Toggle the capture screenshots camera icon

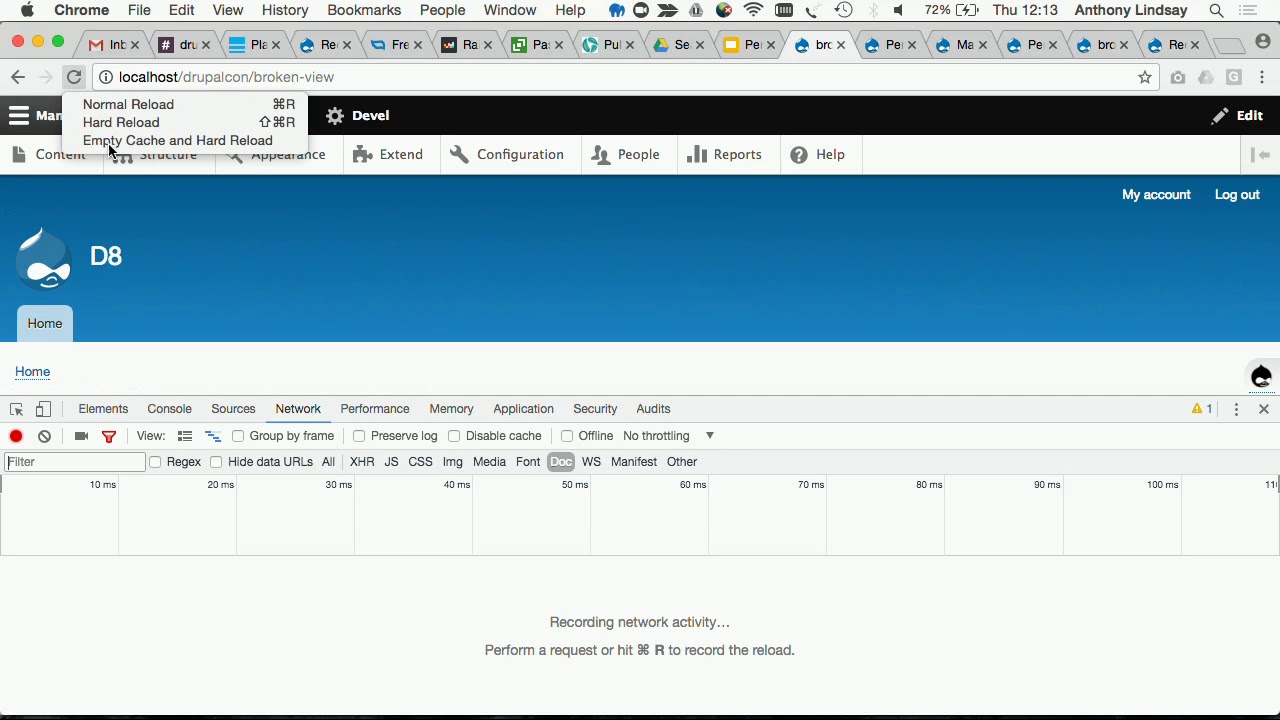[82, 436]
